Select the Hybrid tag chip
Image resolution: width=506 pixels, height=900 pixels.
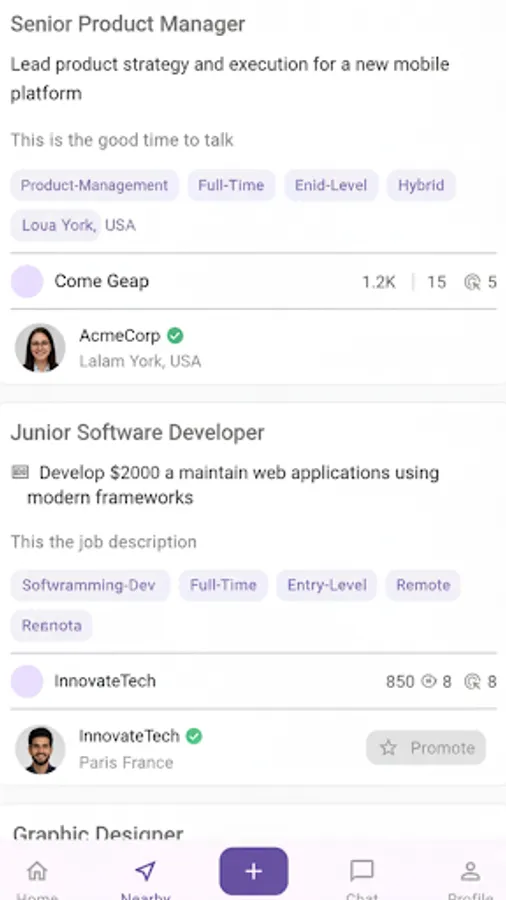[421, 185]
